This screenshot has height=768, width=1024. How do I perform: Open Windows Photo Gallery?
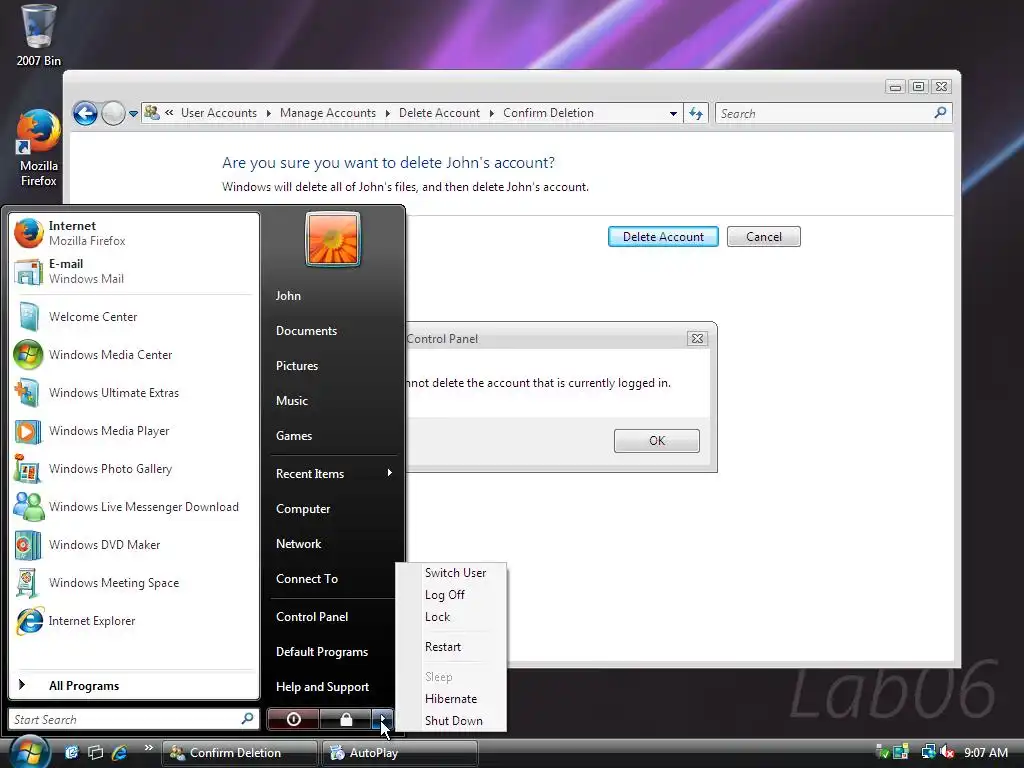[x=134, y=469]
